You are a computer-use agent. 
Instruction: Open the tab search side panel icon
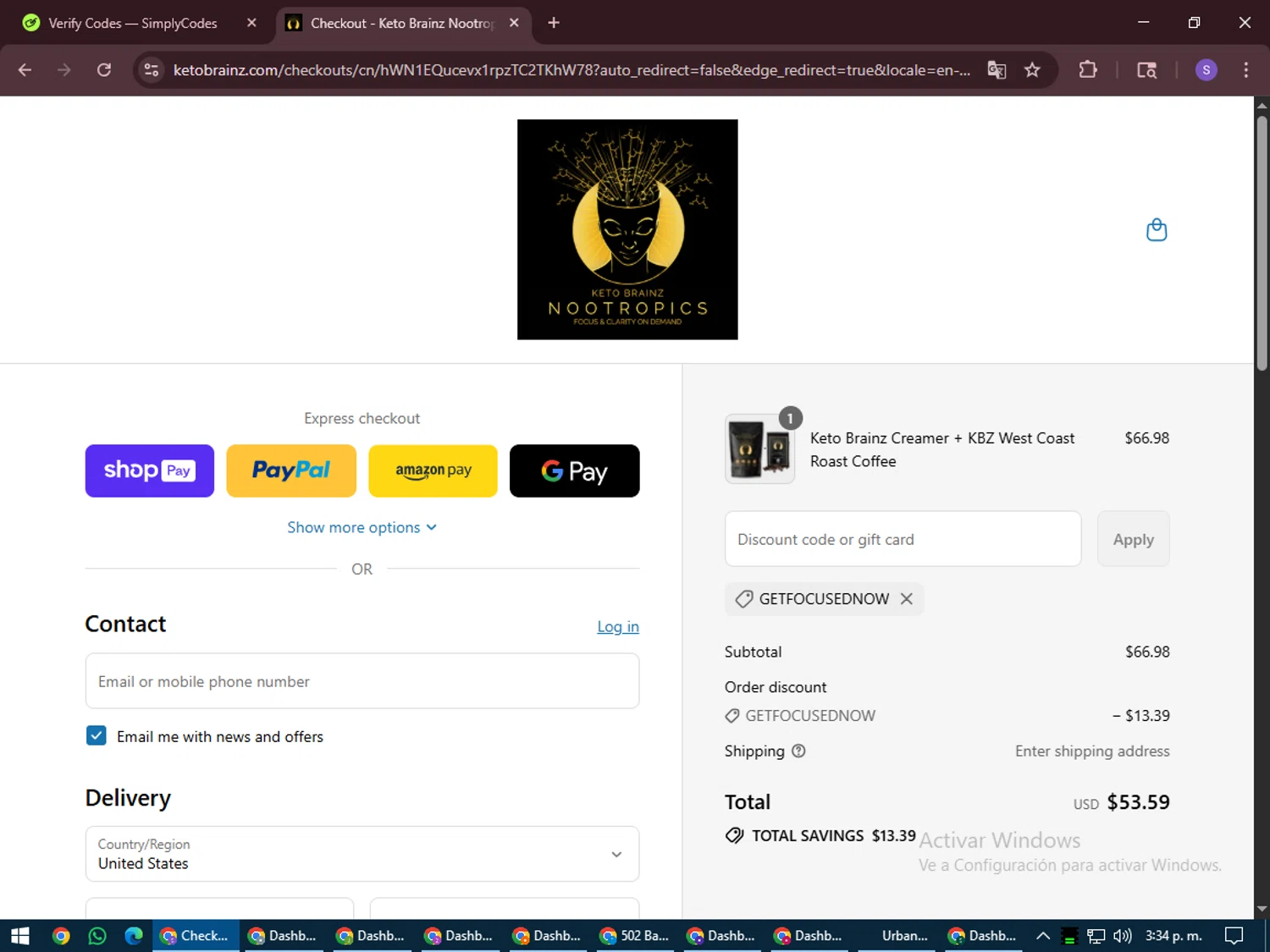(1146, 70)
